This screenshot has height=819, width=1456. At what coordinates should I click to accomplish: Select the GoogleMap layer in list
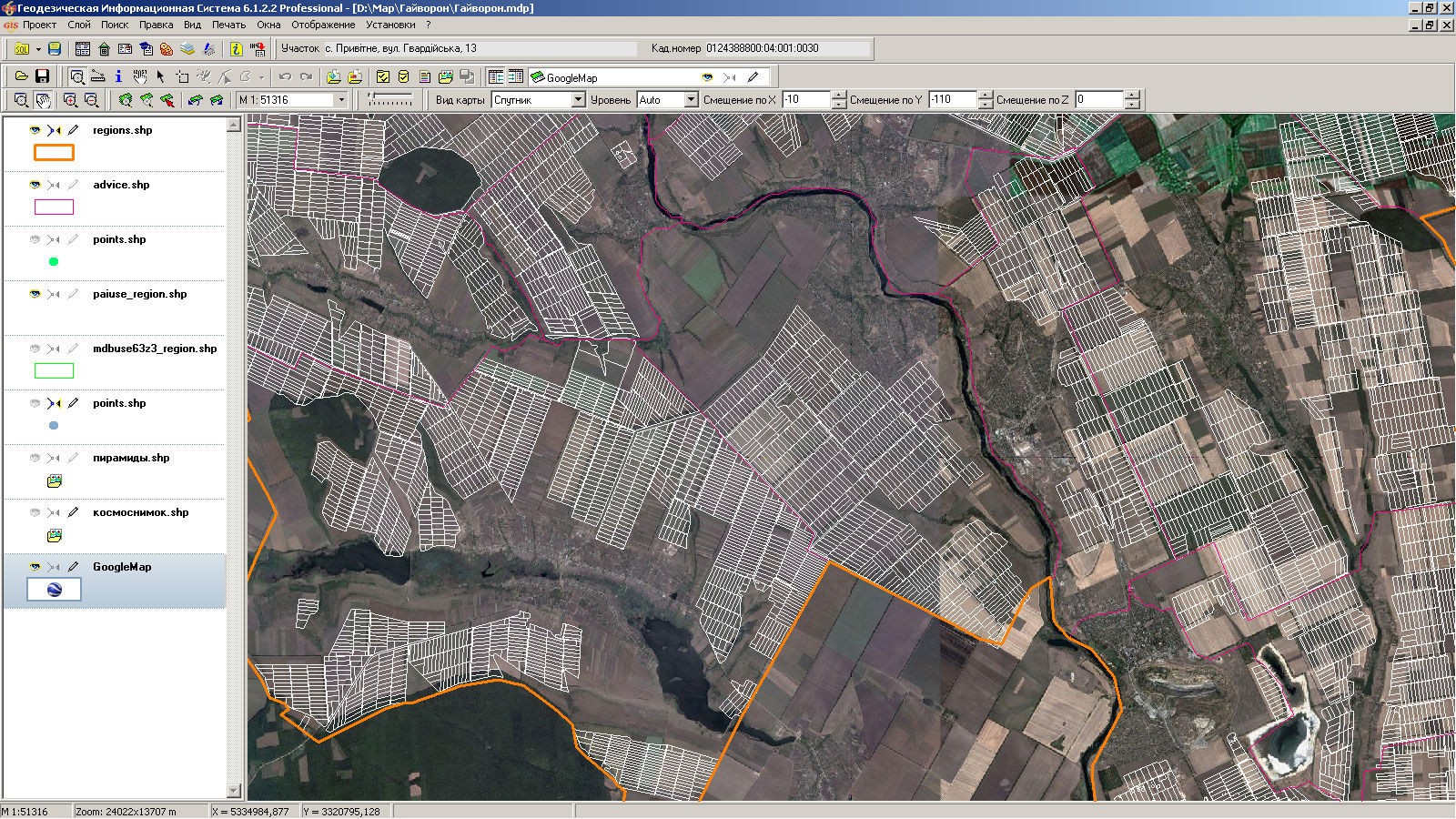pyautogui.click(x=122, y=567)
